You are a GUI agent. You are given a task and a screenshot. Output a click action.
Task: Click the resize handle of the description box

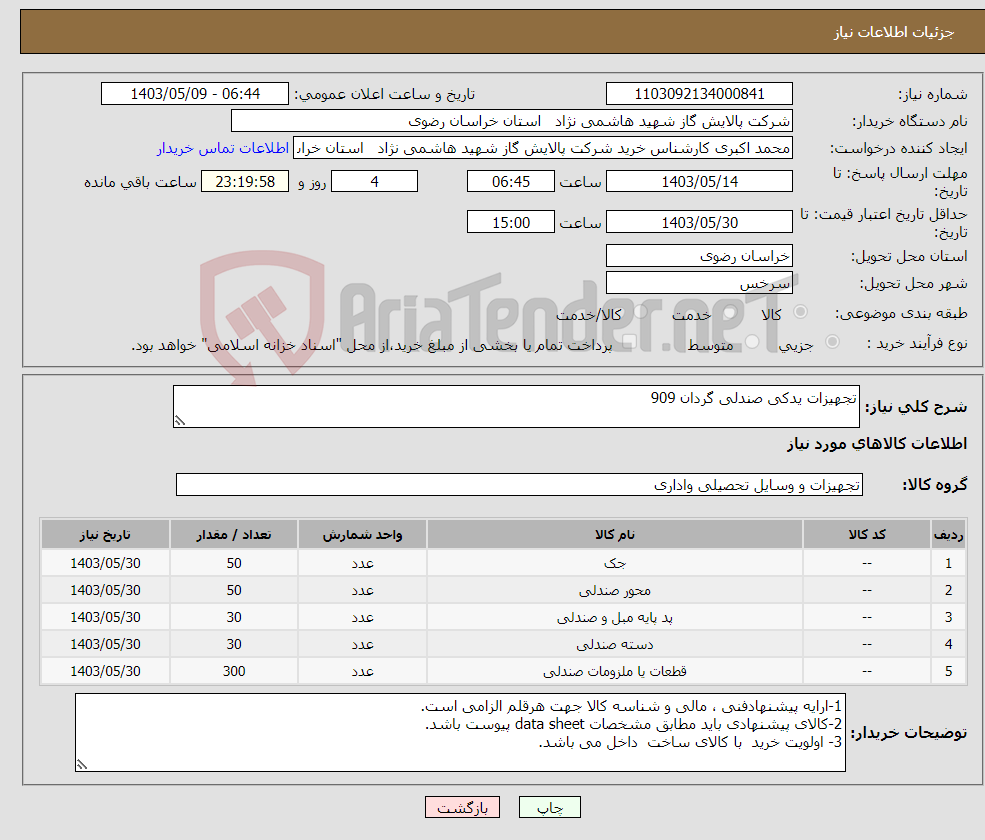(x=180, y=421)
